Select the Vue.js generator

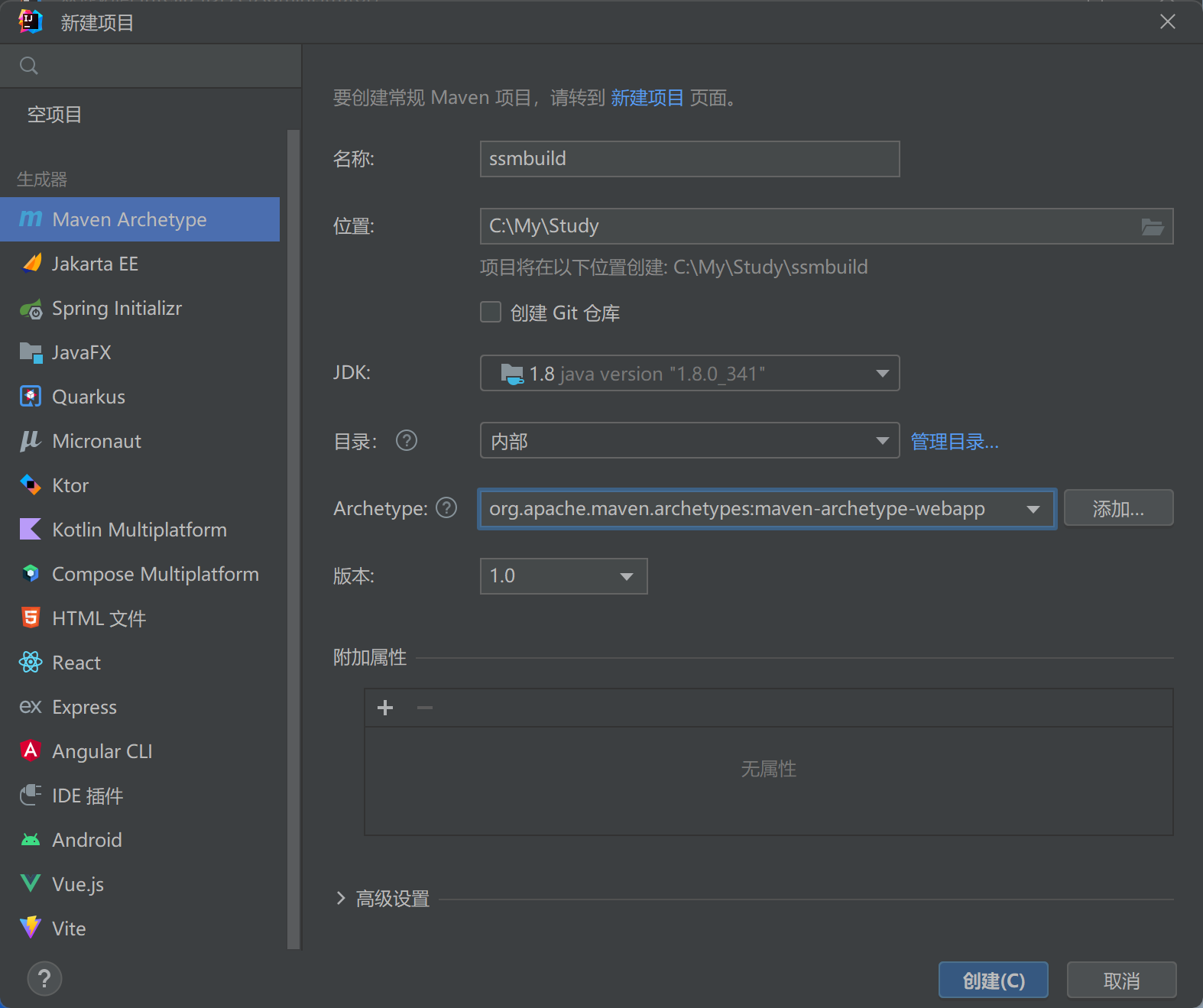(x=140, y=884)
